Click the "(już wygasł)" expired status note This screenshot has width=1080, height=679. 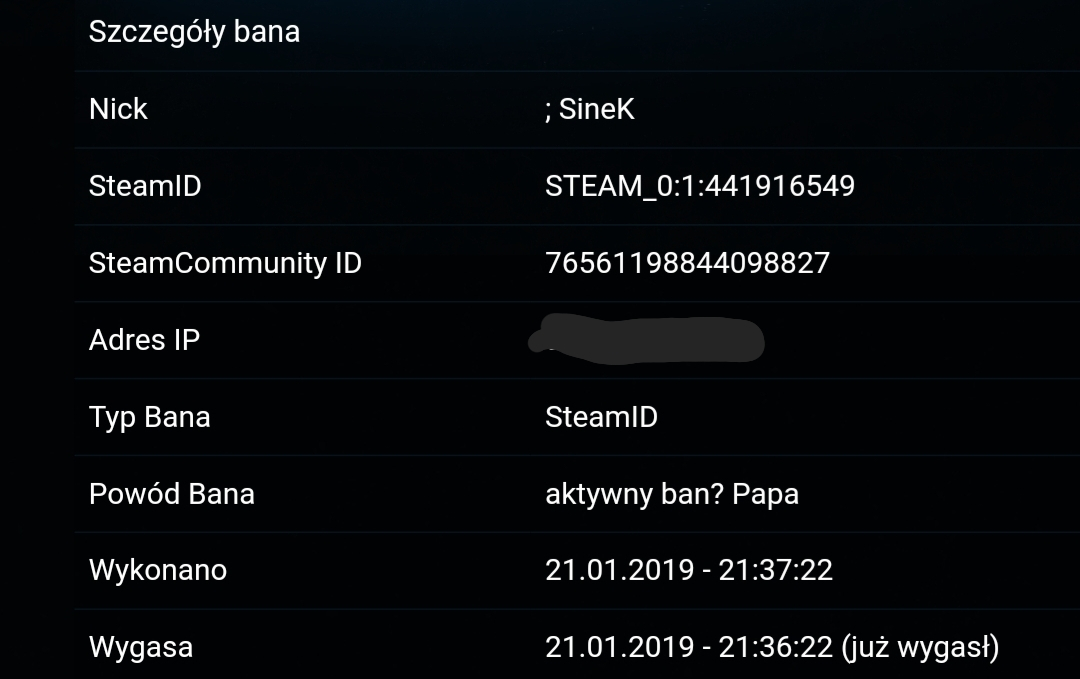click(921, 647)
